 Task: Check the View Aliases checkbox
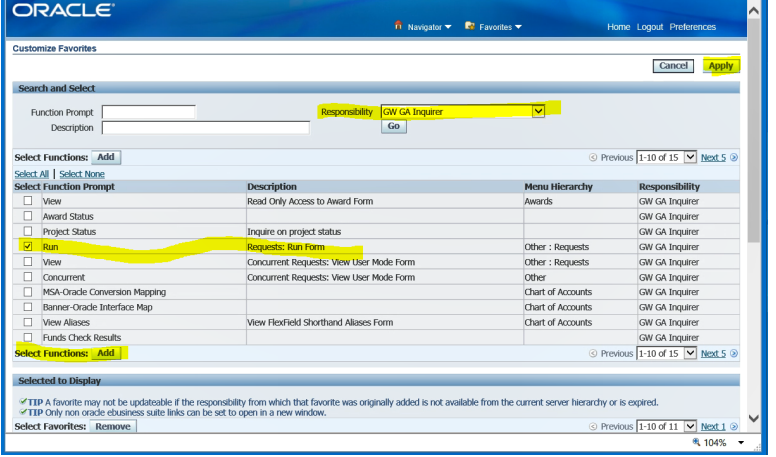pos(28,322)
